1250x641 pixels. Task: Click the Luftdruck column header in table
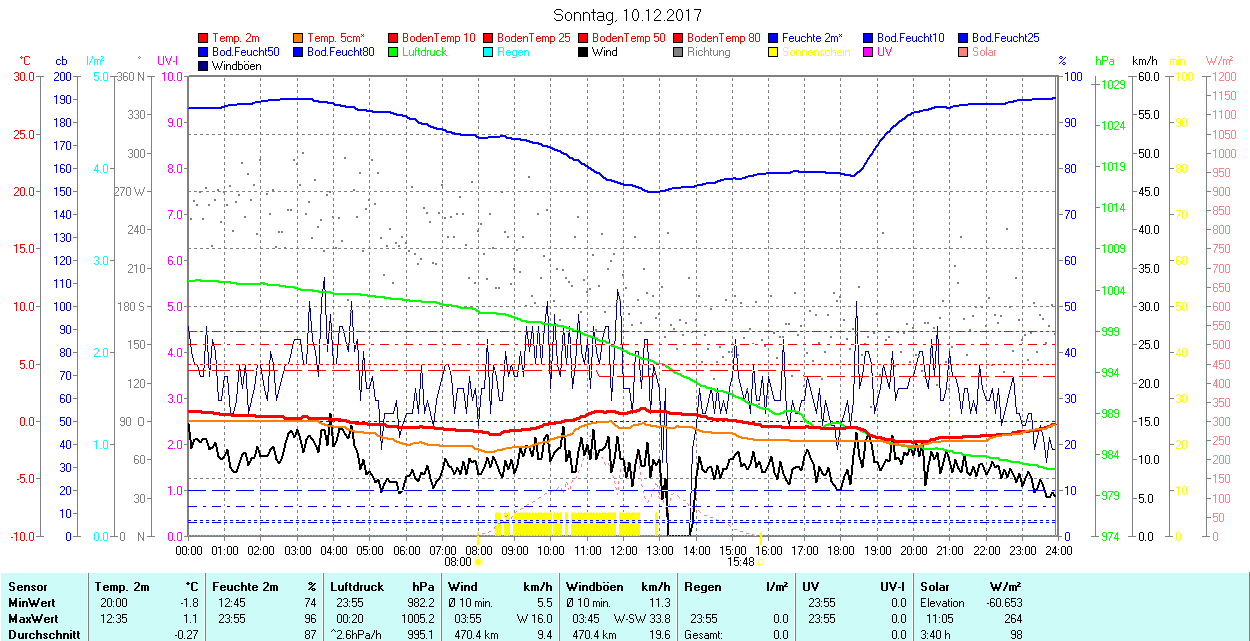click(x=358, y=587)
